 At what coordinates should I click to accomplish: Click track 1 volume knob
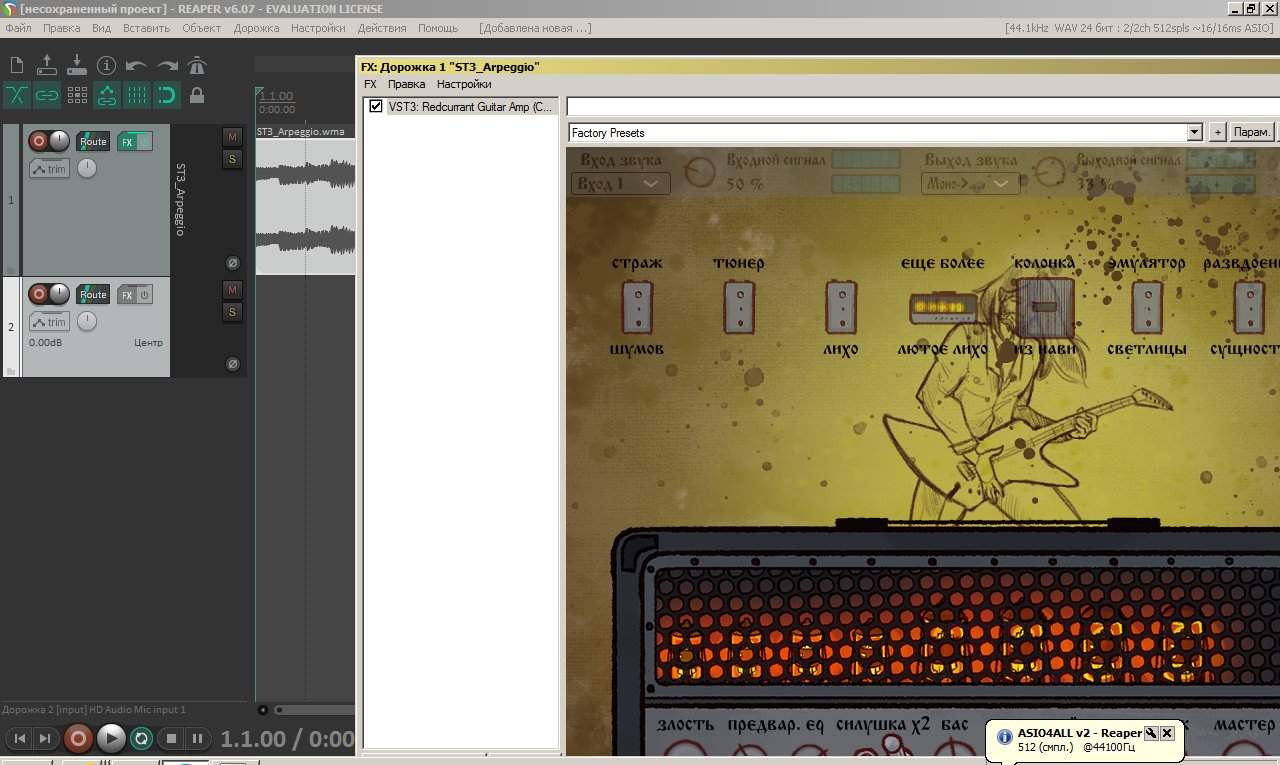coord(60,141)
